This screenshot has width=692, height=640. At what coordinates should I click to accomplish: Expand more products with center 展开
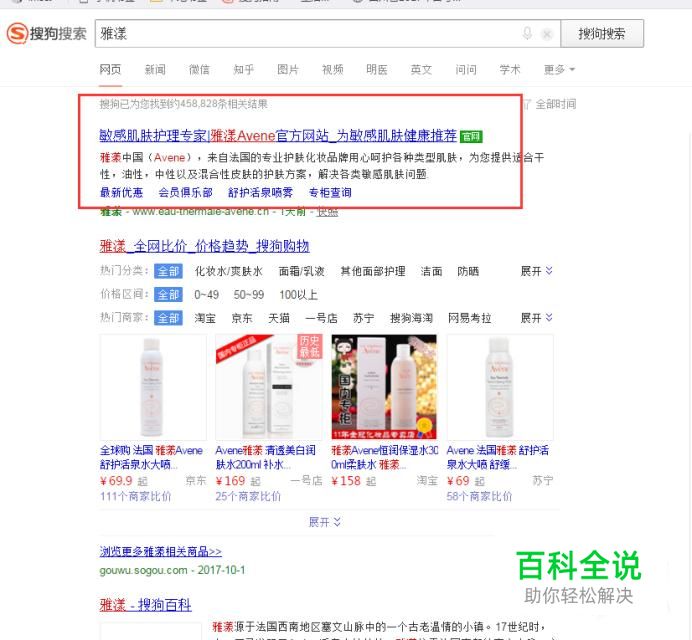(x=325, y=522)
